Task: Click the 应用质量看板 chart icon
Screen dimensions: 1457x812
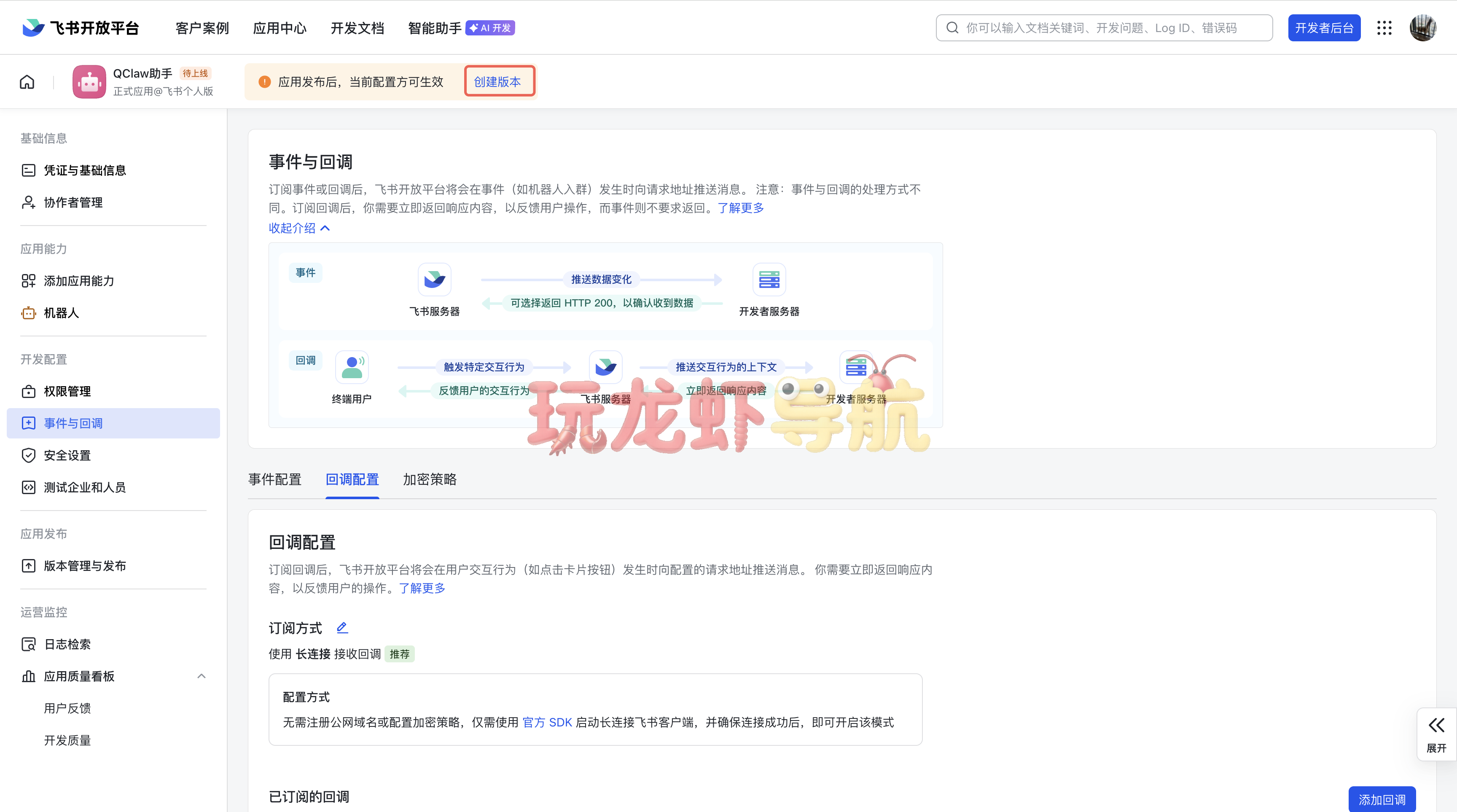Action: coord(28,676)
